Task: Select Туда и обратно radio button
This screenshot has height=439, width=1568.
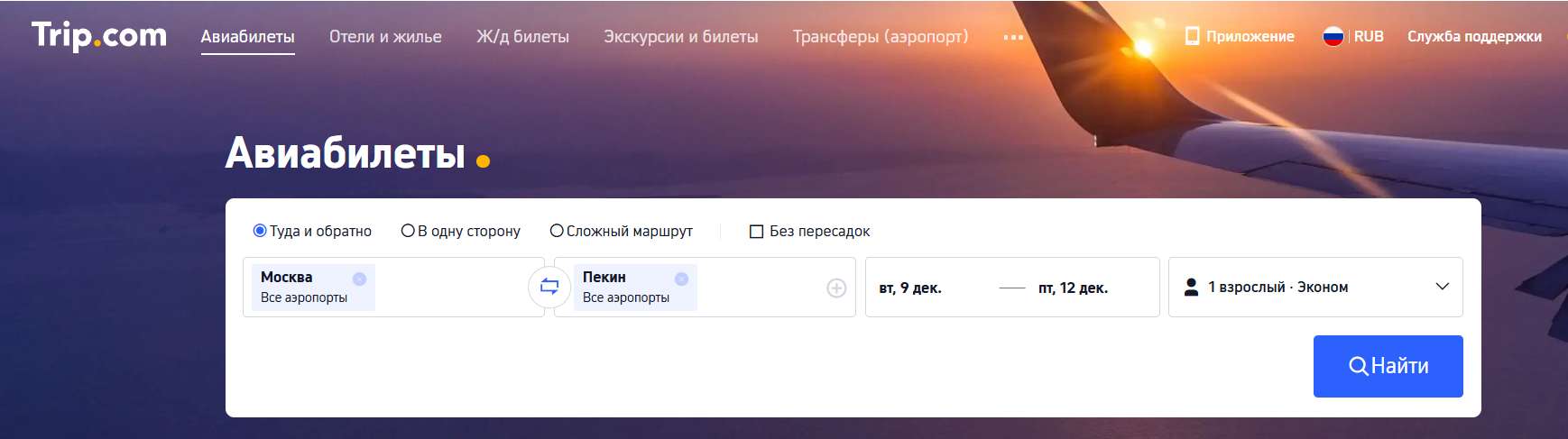Action: [x=260, y=231]
